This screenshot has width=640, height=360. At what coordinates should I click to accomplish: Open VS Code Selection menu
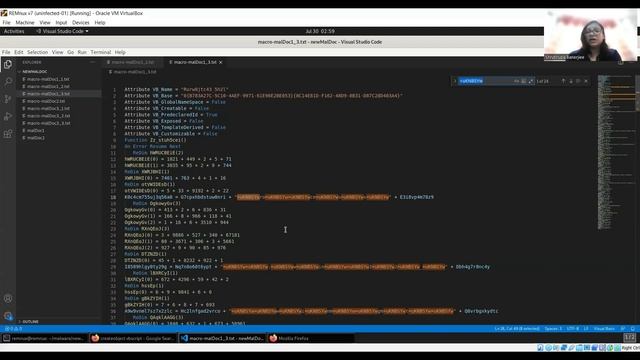click(38, 52)
